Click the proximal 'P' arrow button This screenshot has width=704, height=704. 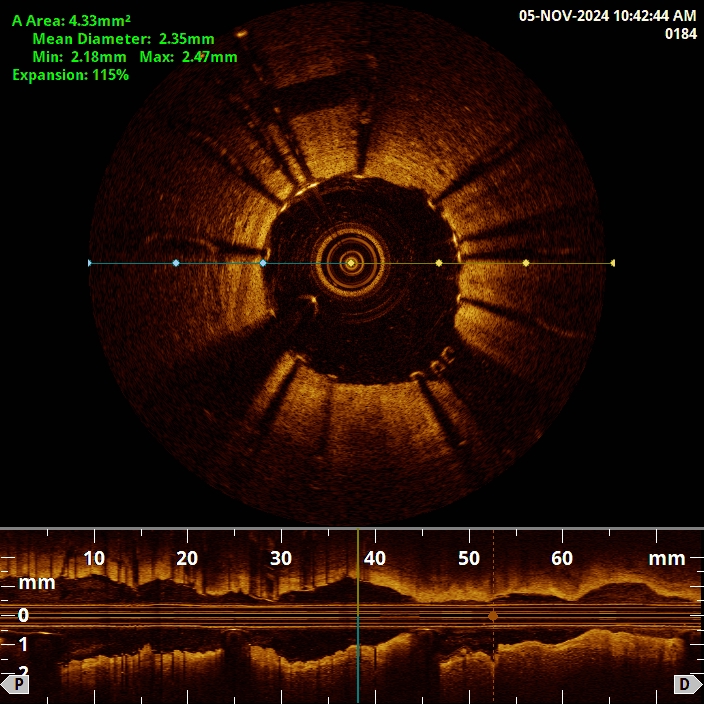point(15,684)
